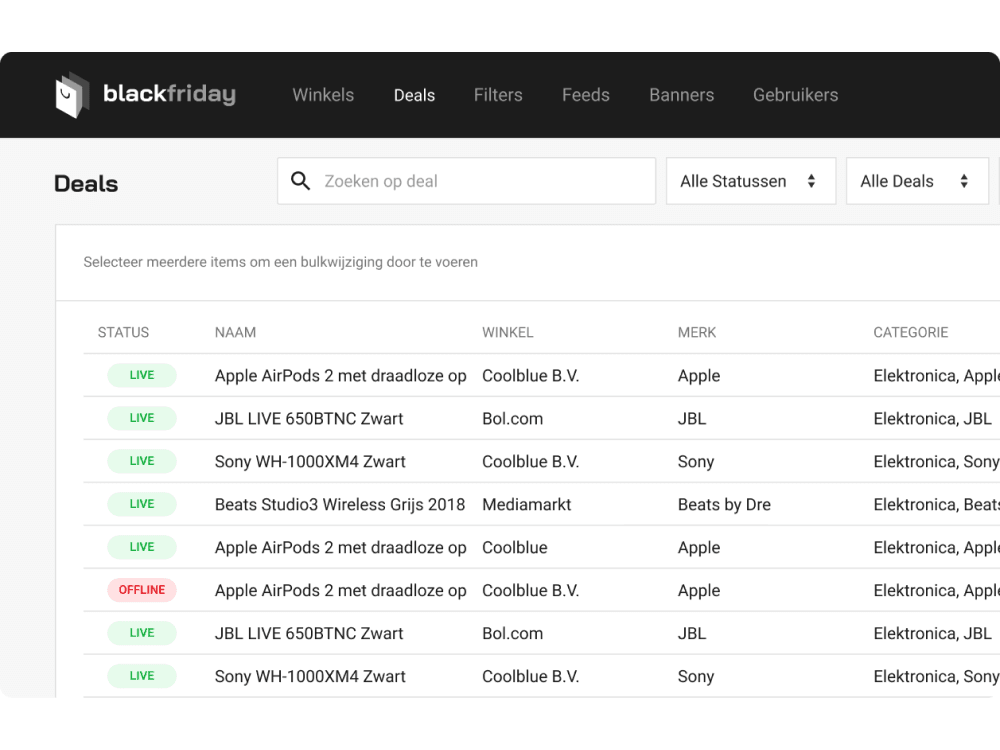The width and height of the screenshot is (1000, 750).
Task: Click LIVE badge of Beats Studio3 row
Action: pyautogui.click(x=142, y=504)
